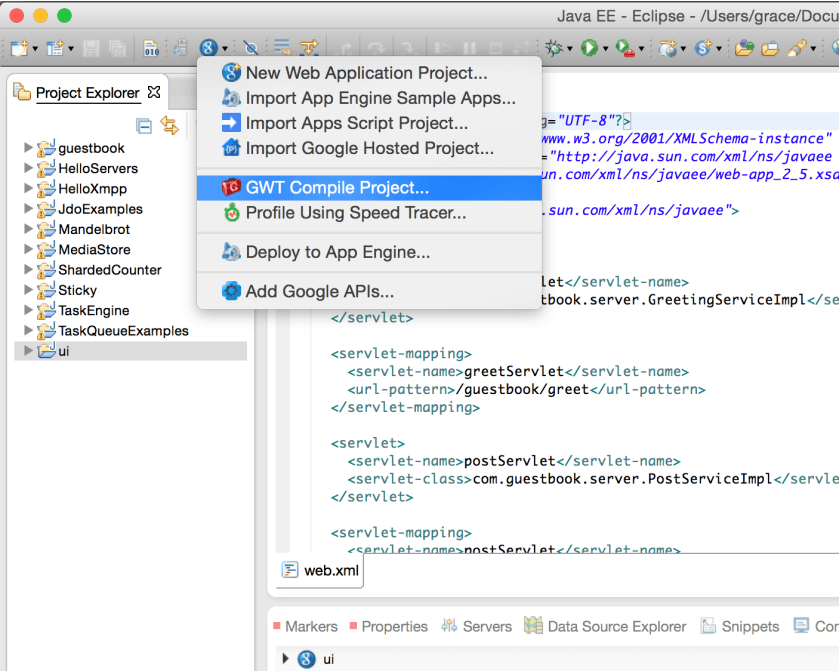Choose Add Google APIs menu entry
Screen dimensions: 839x671
pos(319,291)
